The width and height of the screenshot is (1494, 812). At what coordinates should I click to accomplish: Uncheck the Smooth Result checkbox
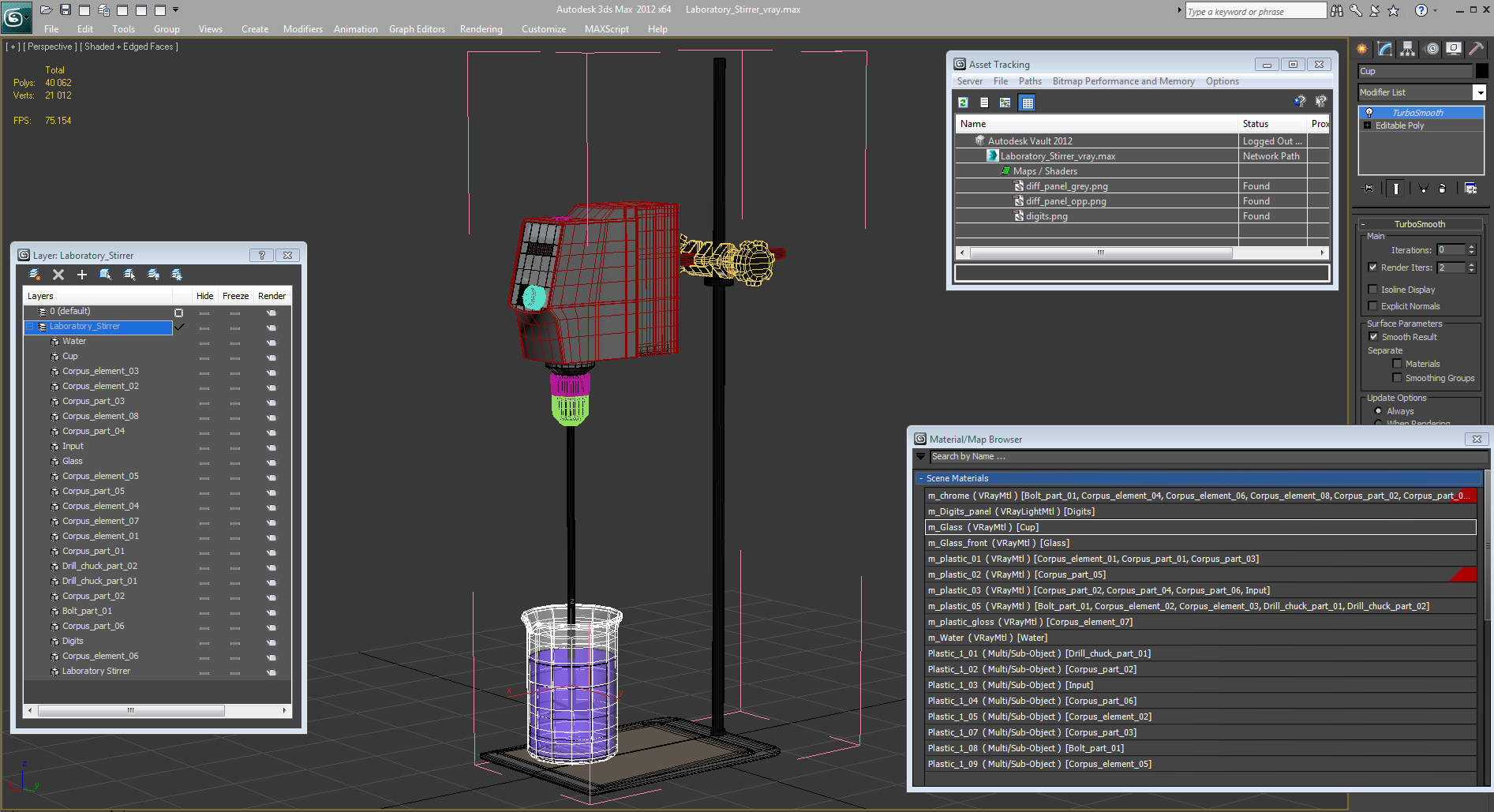point(1373,337)
